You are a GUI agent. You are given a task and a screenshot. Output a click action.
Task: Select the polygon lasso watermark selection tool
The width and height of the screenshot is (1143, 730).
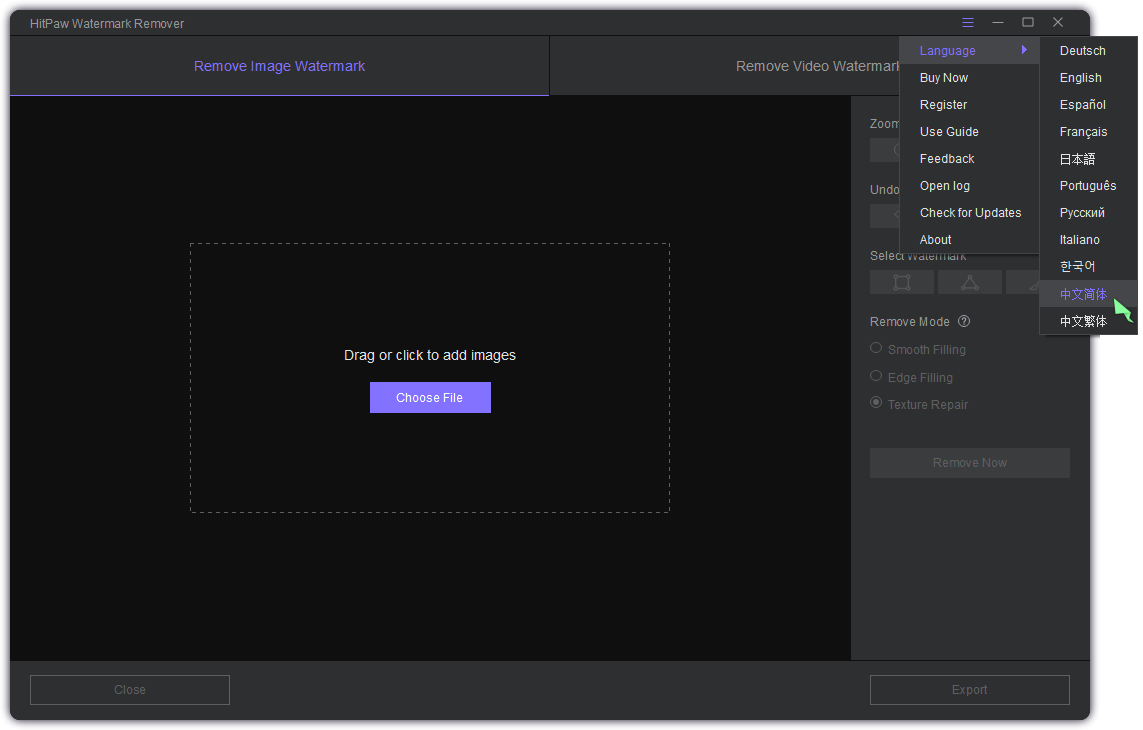click(969, 283)
